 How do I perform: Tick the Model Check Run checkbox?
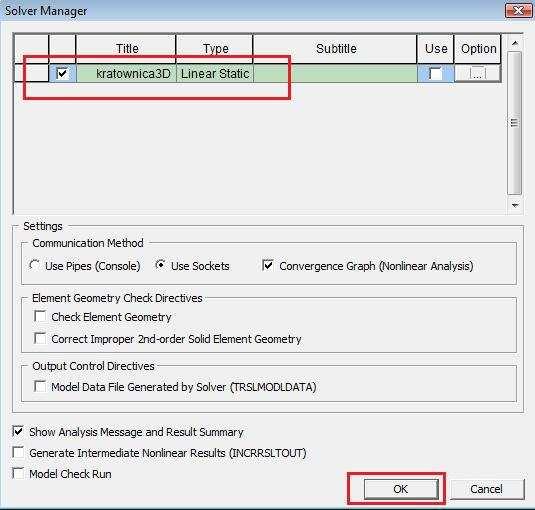[18, 473]
